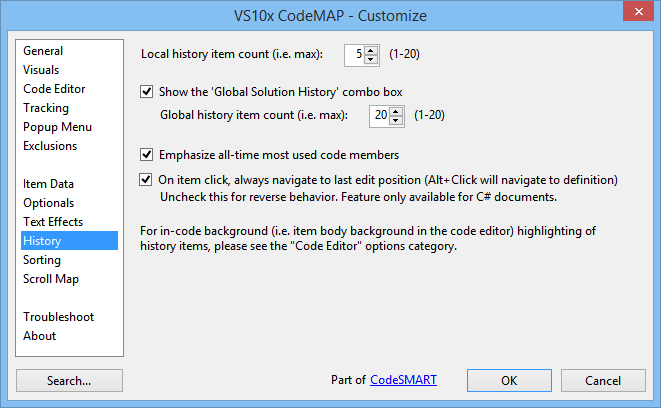Toggle navigate to last edit position checkbox
The image size is (661, 408).
[x=146, y=180]
